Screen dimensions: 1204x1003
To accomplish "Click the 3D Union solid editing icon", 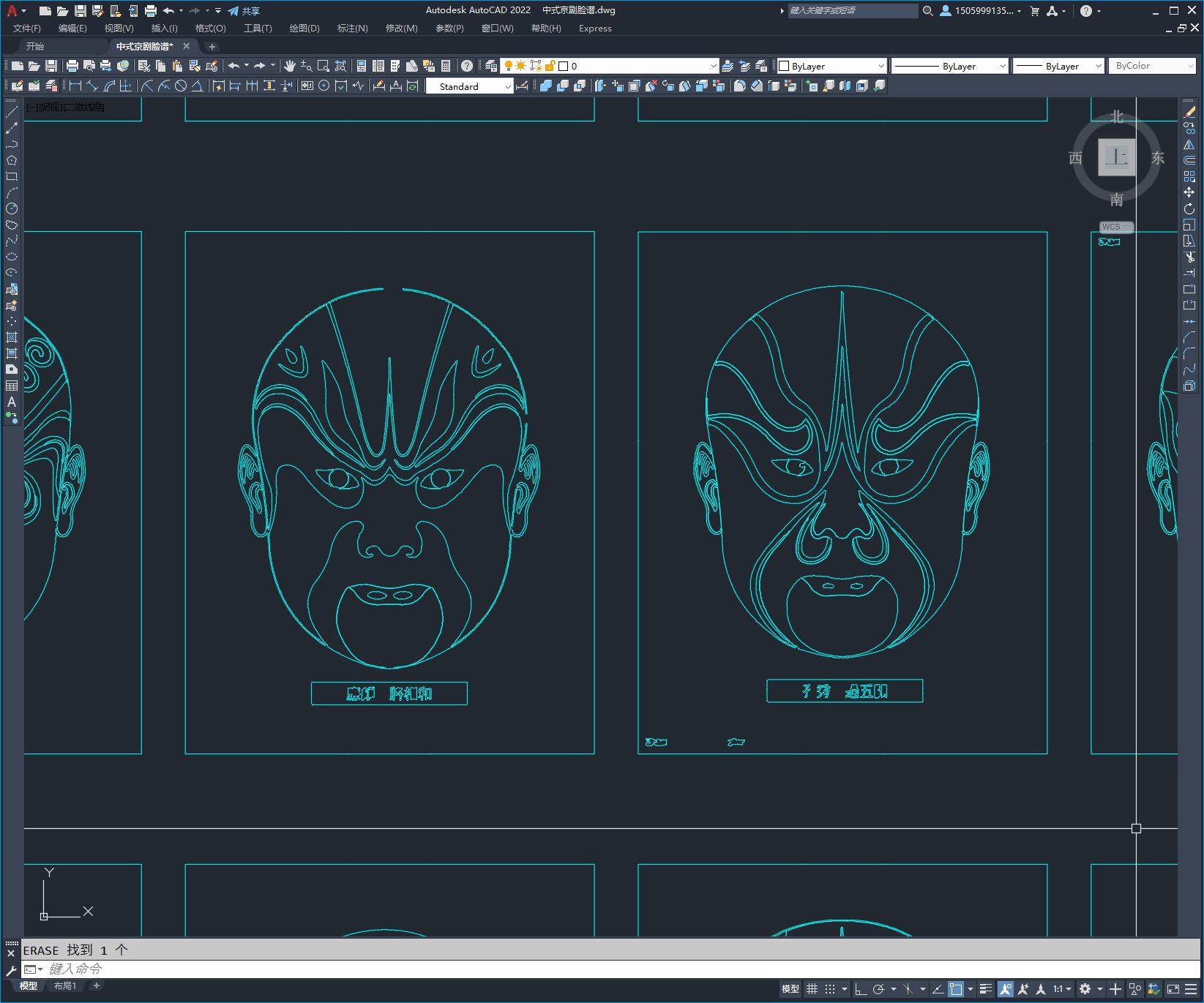I will pos(546,86).
